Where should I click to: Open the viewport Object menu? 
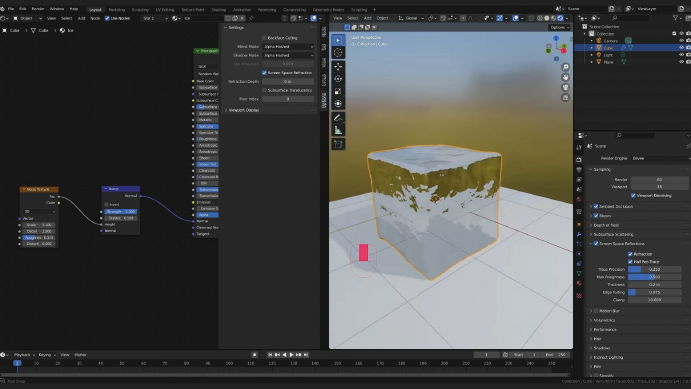pyautogui.click(x=383, y=18)
